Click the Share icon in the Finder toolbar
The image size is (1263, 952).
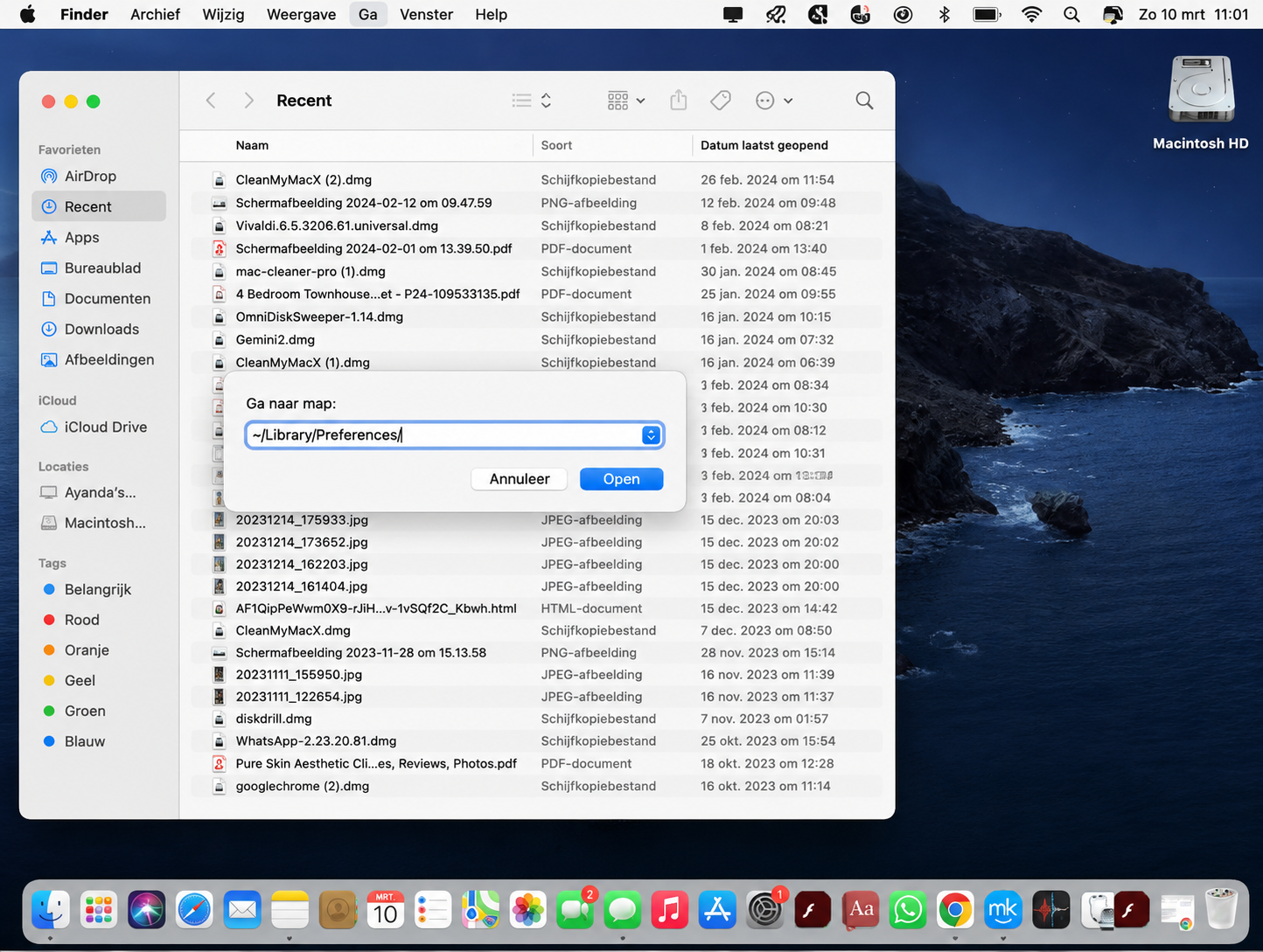679,101
